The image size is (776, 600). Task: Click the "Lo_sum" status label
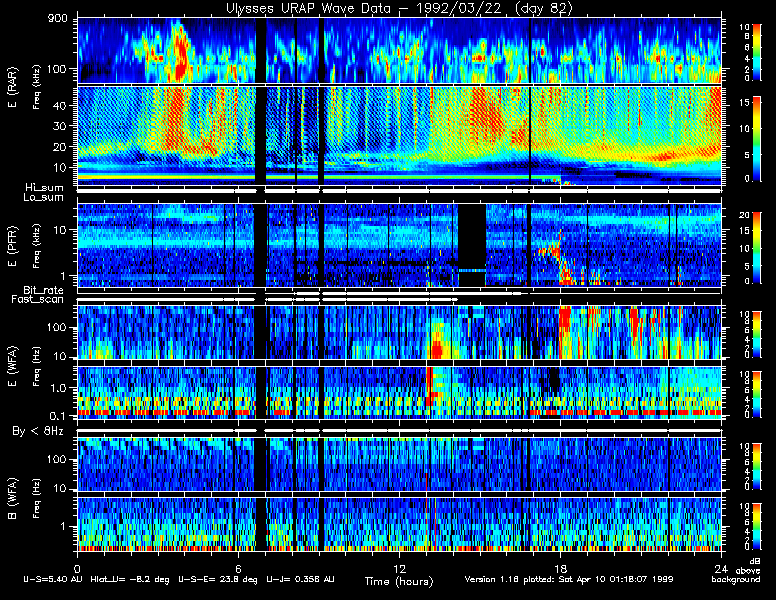coord(44,198)
